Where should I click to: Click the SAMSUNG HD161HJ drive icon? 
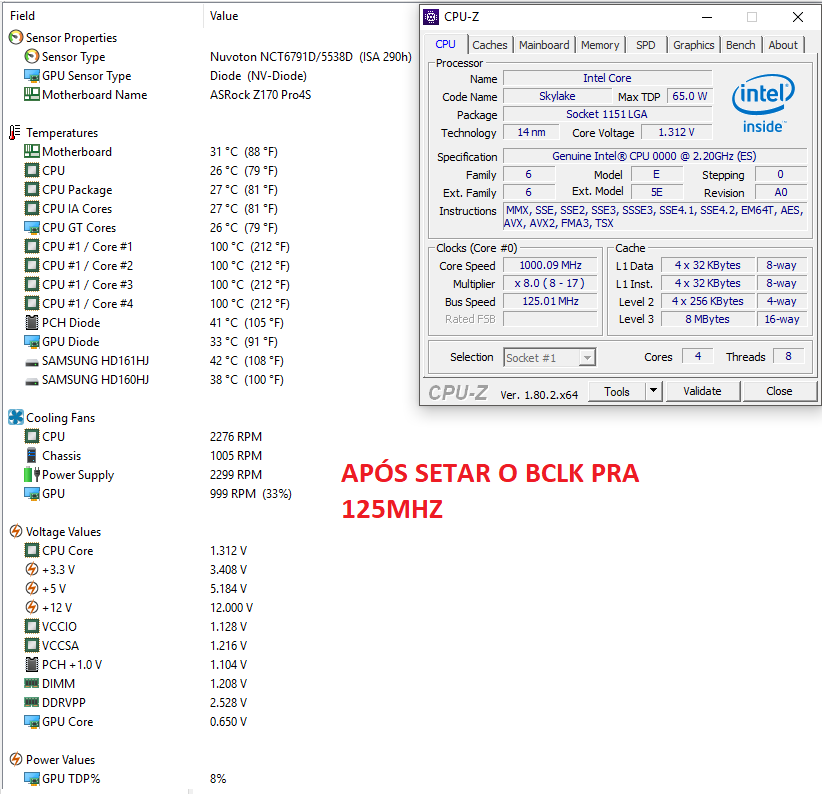tap(32, 362)
